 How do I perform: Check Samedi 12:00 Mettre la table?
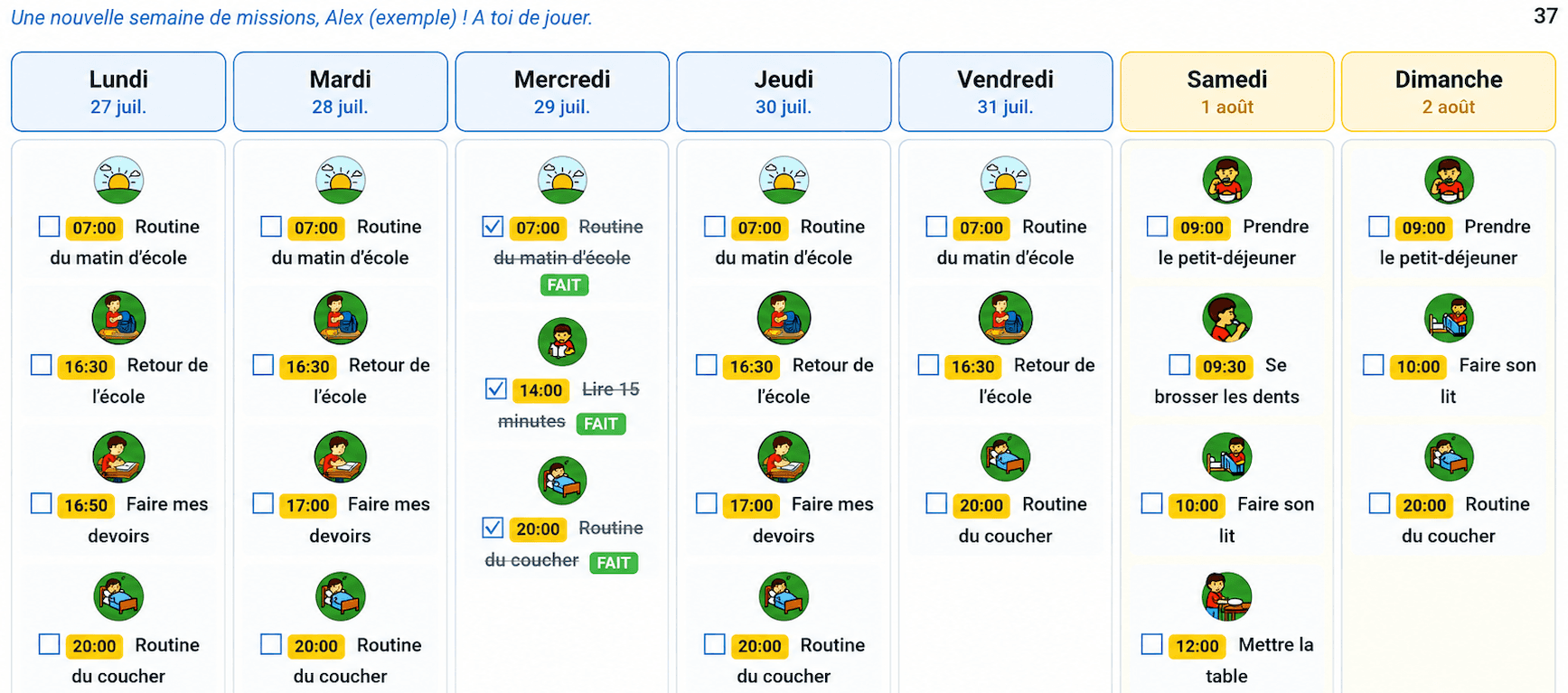pos(1151,644)
